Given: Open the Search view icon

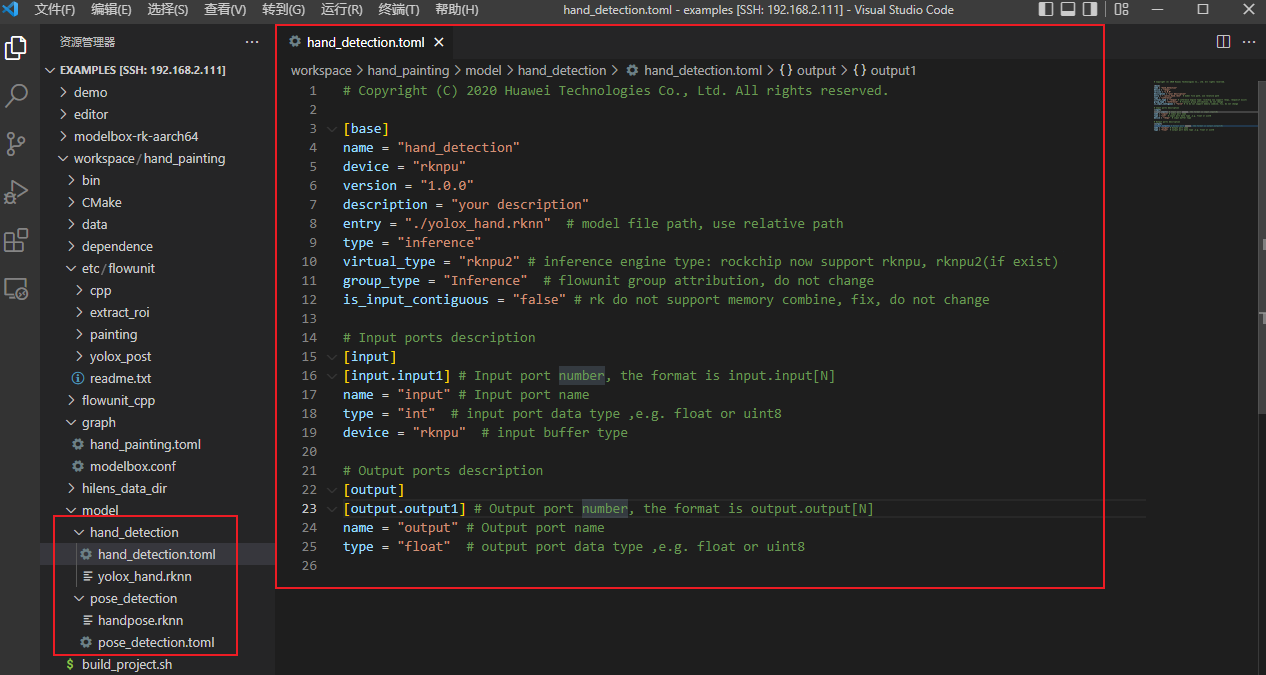Looking at the screenshot, I should pos(16,95).
